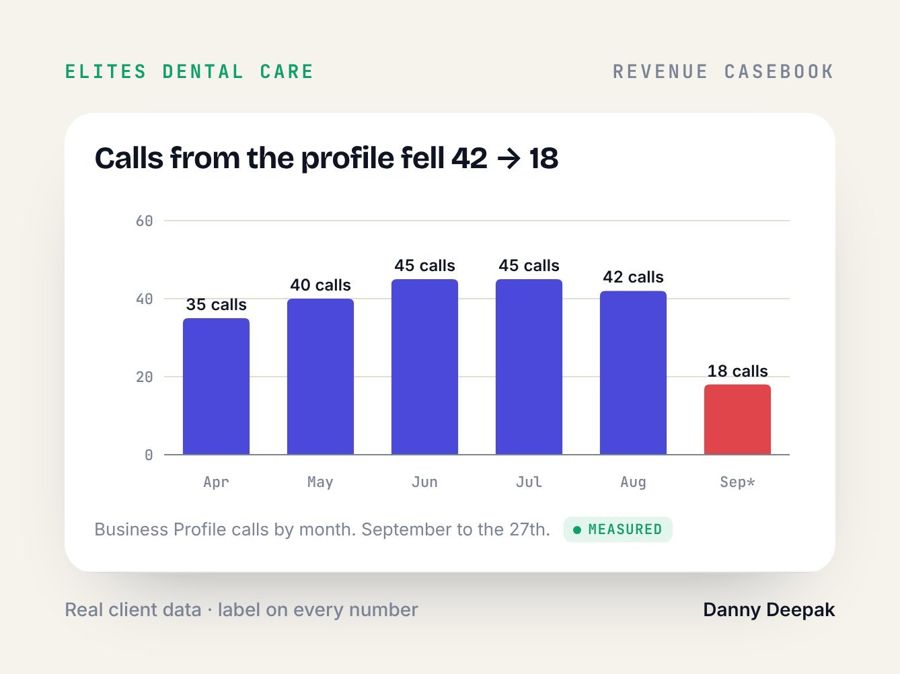Image resolution: width=900 pixels, height=674 pixels.
Task: Click the '45 calls' label above Jul
Action: click(x=529, y=265)
